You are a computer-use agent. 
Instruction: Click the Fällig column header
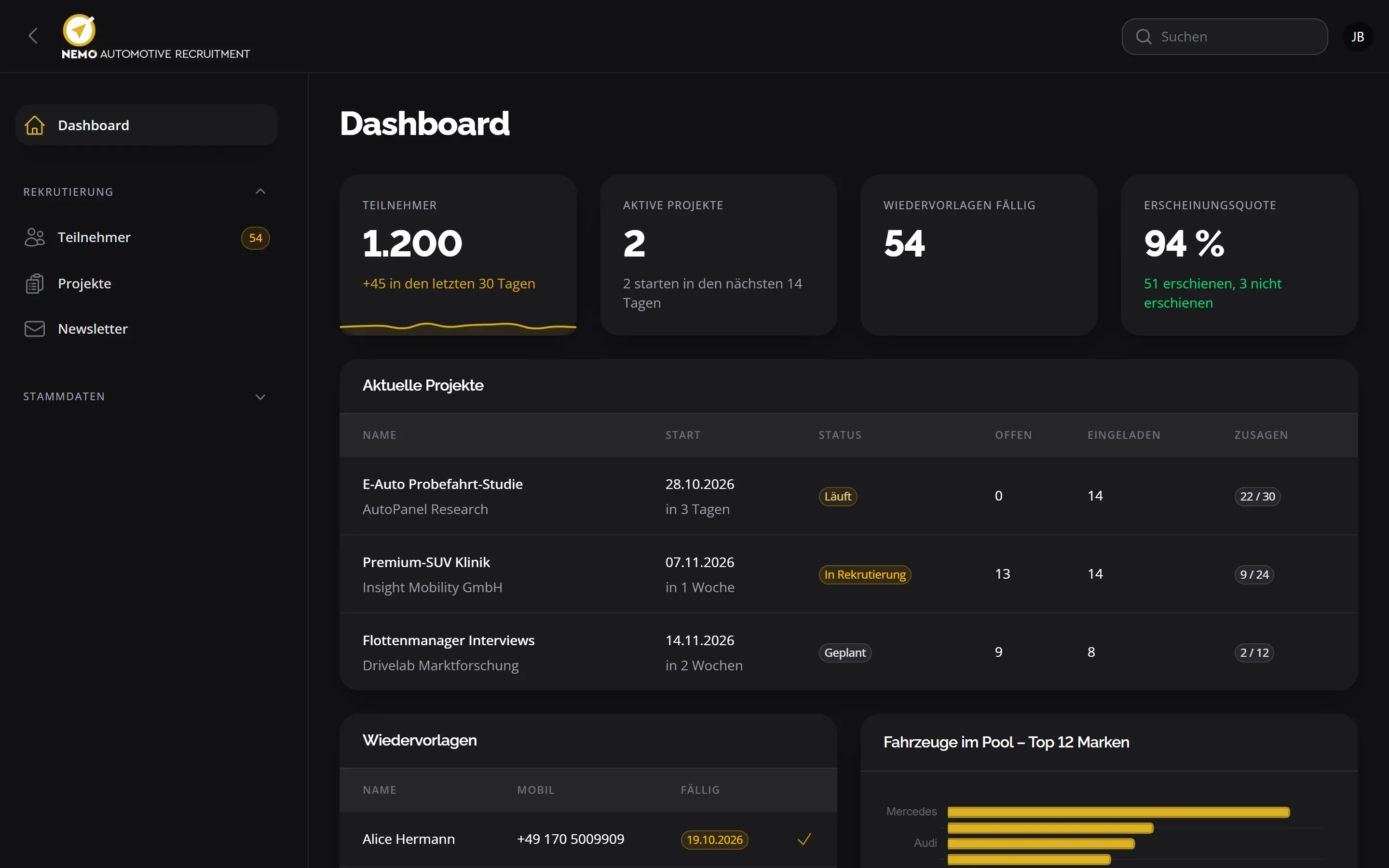(700, 790)
